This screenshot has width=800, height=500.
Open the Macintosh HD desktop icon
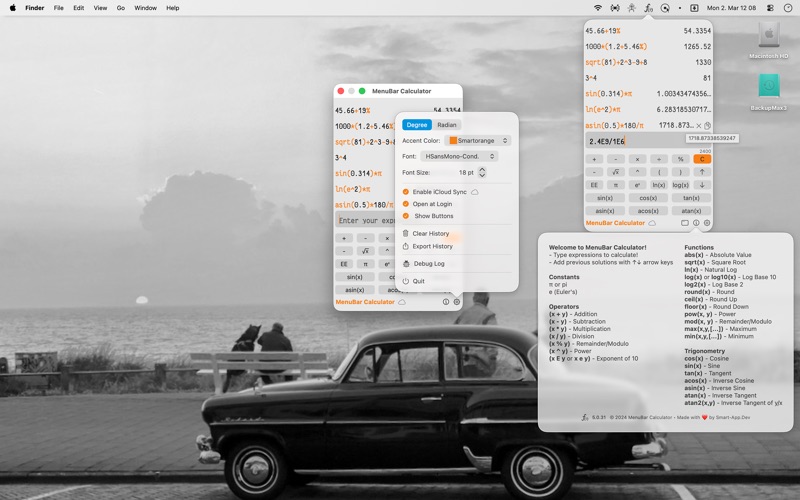[768, 36]
